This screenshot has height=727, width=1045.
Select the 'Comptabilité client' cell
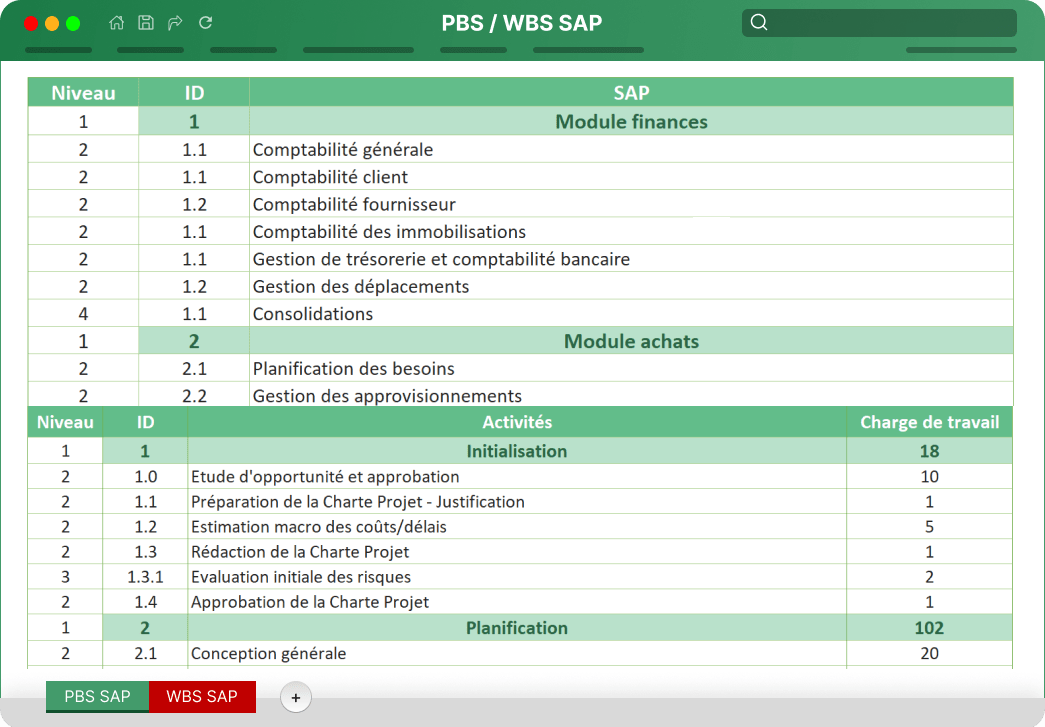(631, 177)
